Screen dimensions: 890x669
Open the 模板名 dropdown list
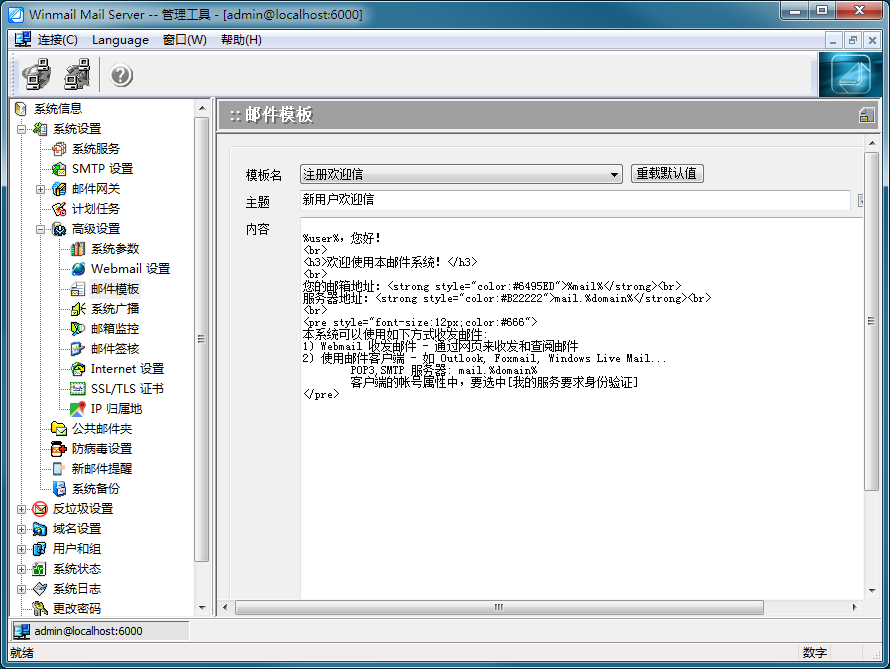point(614,175)
